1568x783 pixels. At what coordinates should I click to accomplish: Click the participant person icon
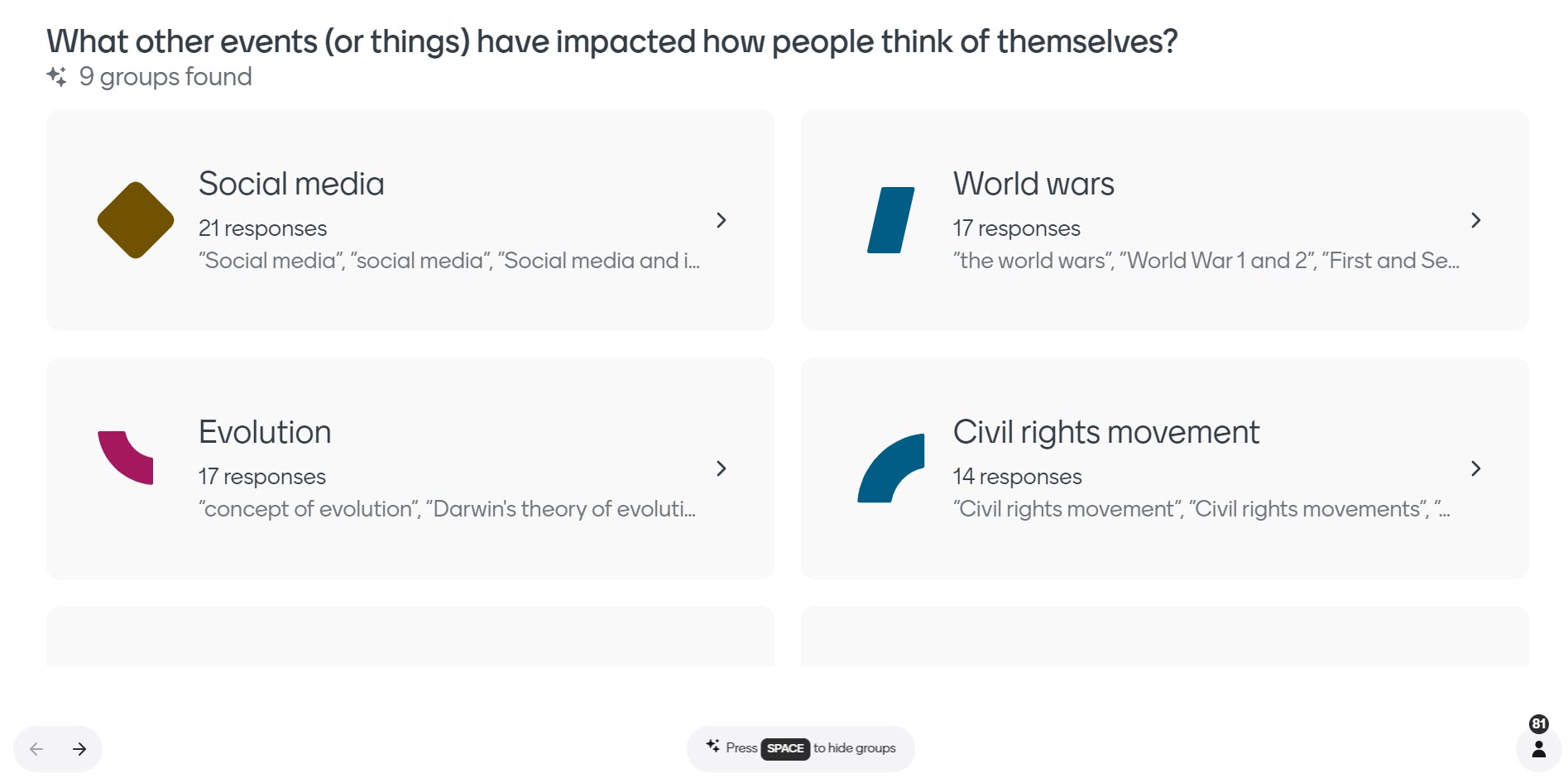click(x=1538, y=749)
